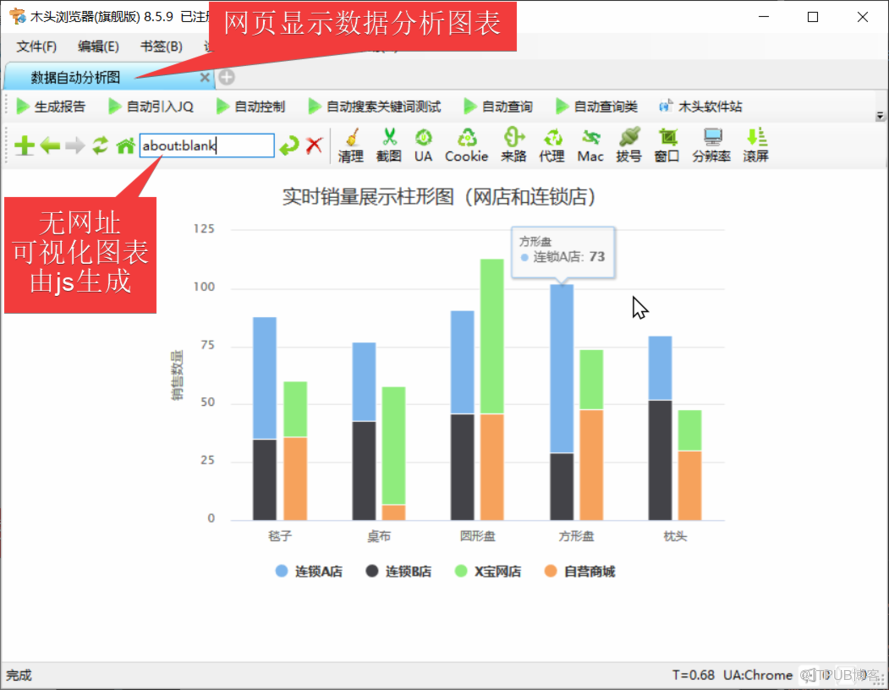Click the 销售数量 y-axis title
This screenshot has height=690, width=889.
[x=177, y=375]
